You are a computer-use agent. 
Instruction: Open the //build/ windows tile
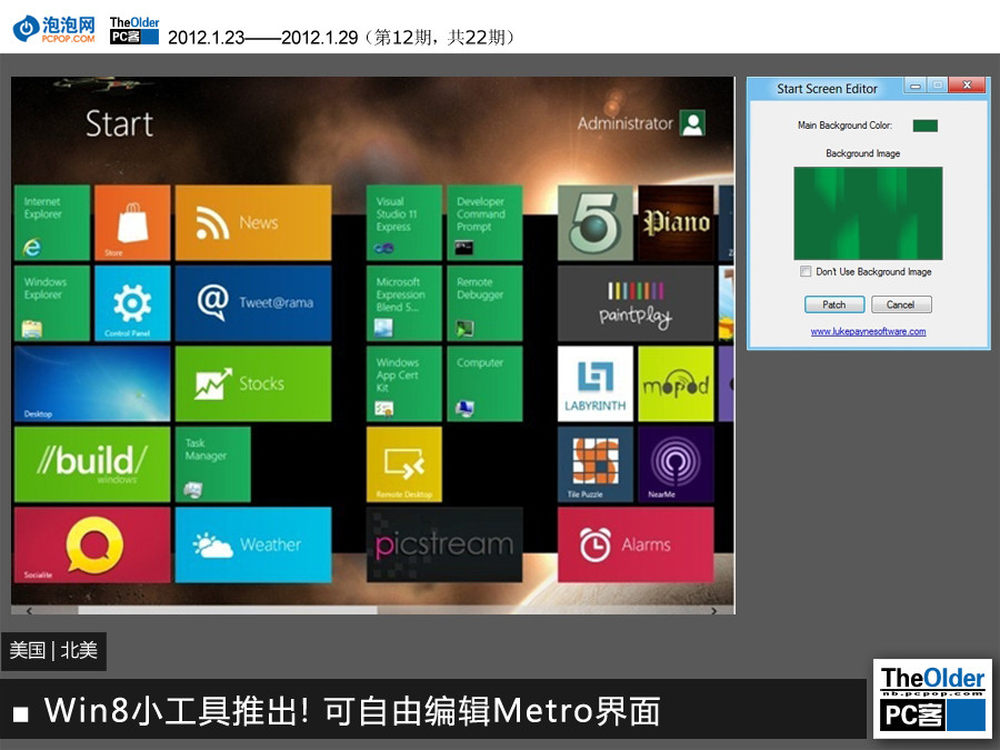pos(92,464)
